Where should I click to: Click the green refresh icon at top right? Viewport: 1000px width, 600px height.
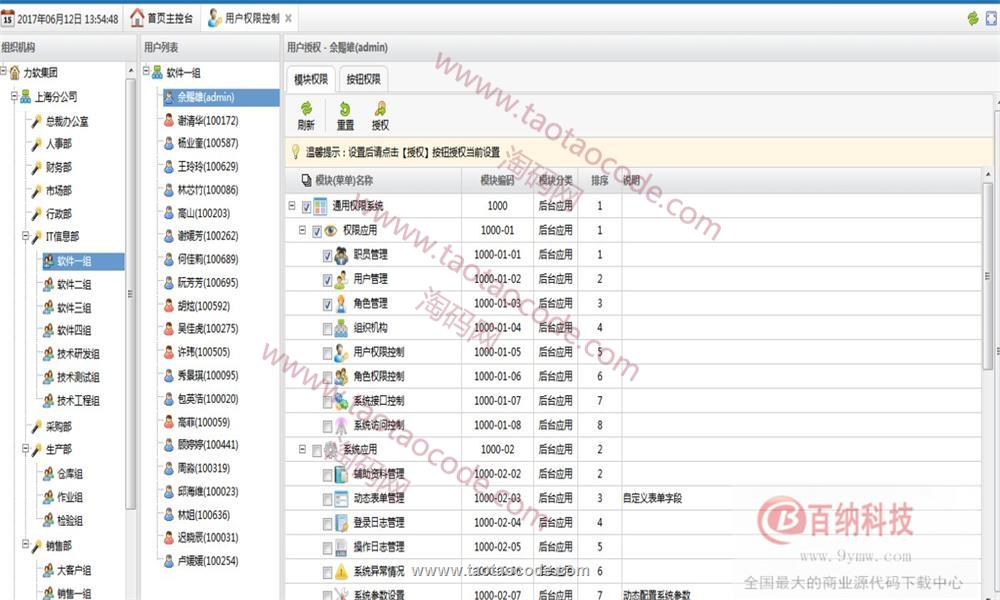(972, 18)
